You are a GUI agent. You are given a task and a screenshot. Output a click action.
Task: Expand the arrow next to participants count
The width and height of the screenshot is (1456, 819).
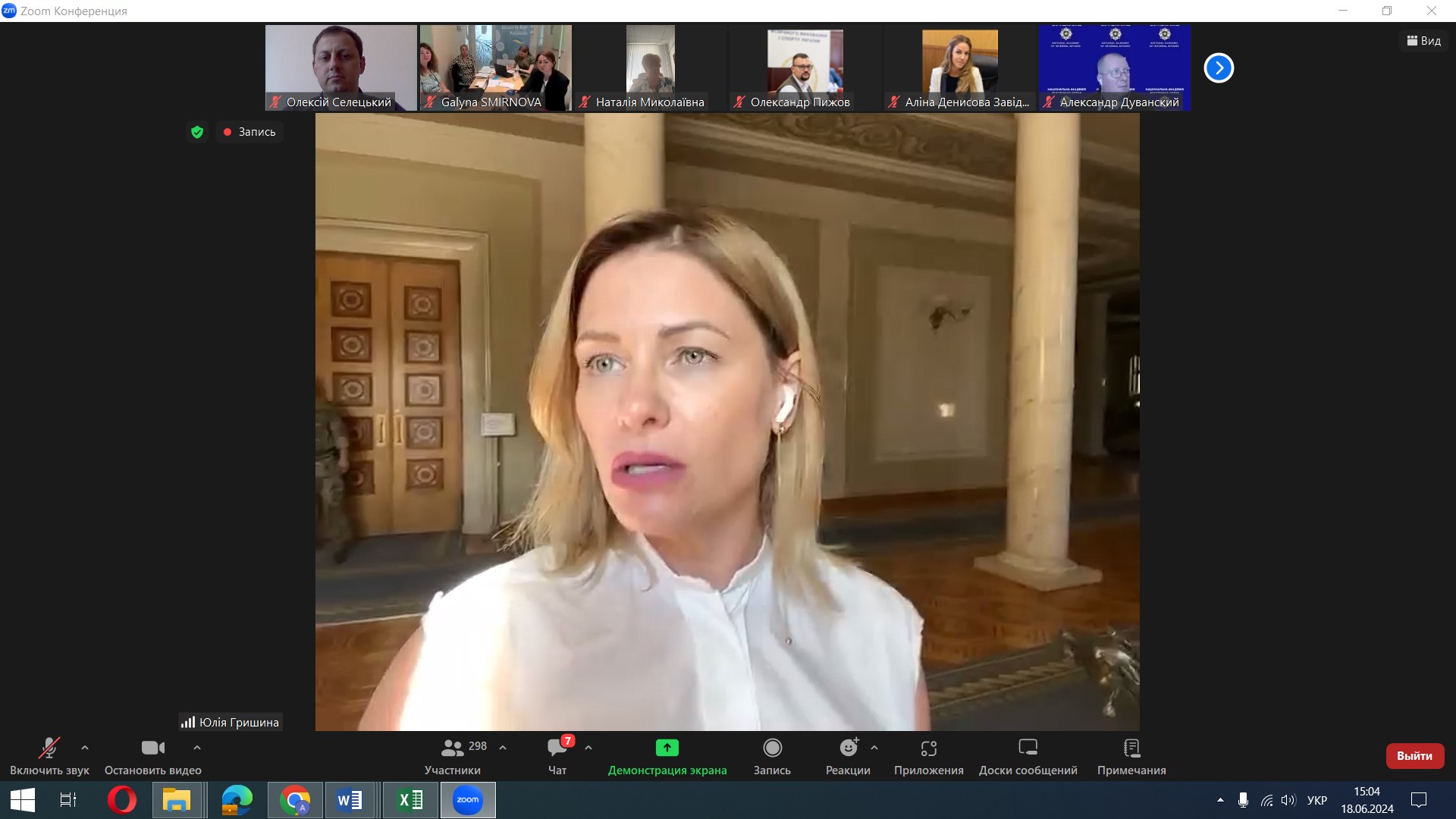(x=503, y=748)
